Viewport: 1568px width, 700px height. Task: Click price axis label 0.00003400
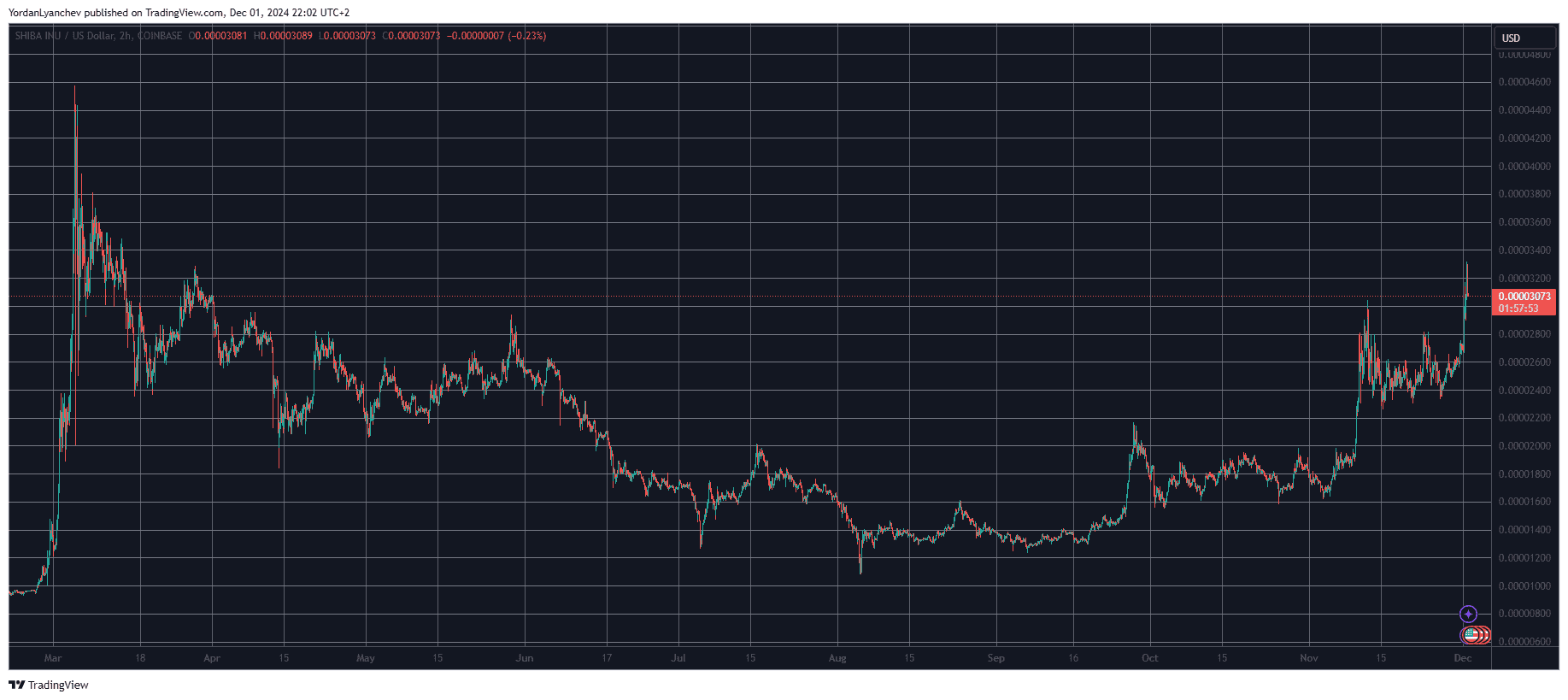(x=1524, y=250)
